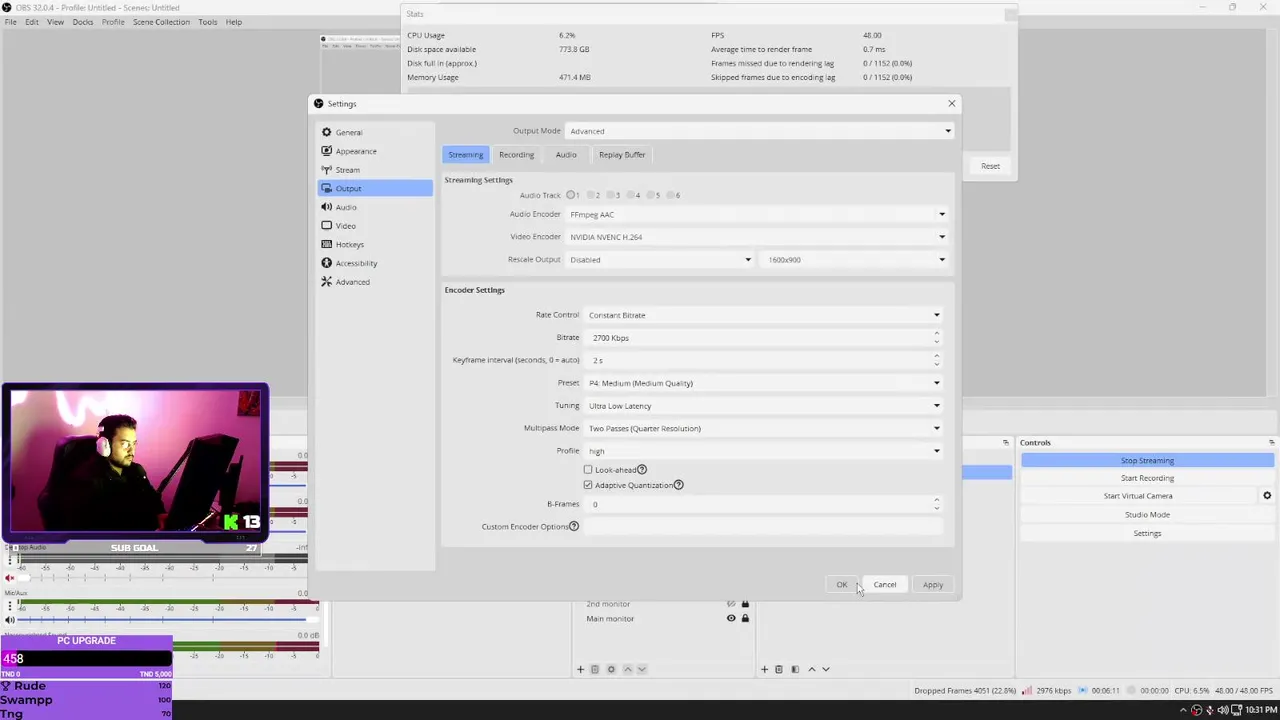
Task: Click the Desktop Audio volume slider
Action: [160, 578]
